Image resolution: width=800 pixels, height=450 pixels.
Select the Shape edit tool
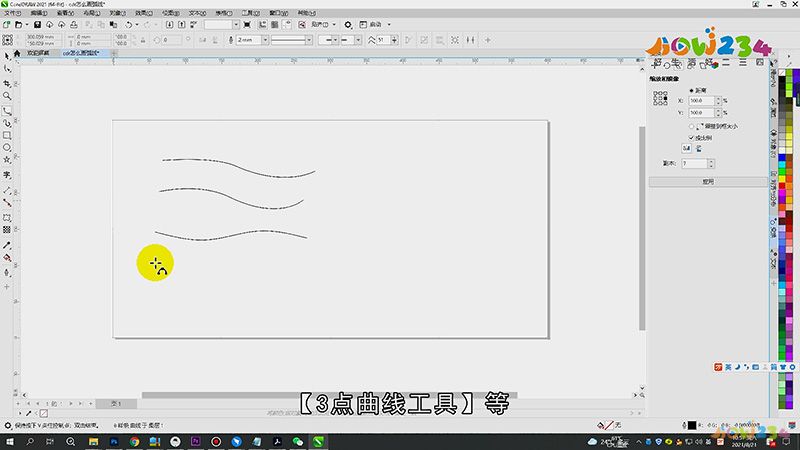tap(7, 69)
